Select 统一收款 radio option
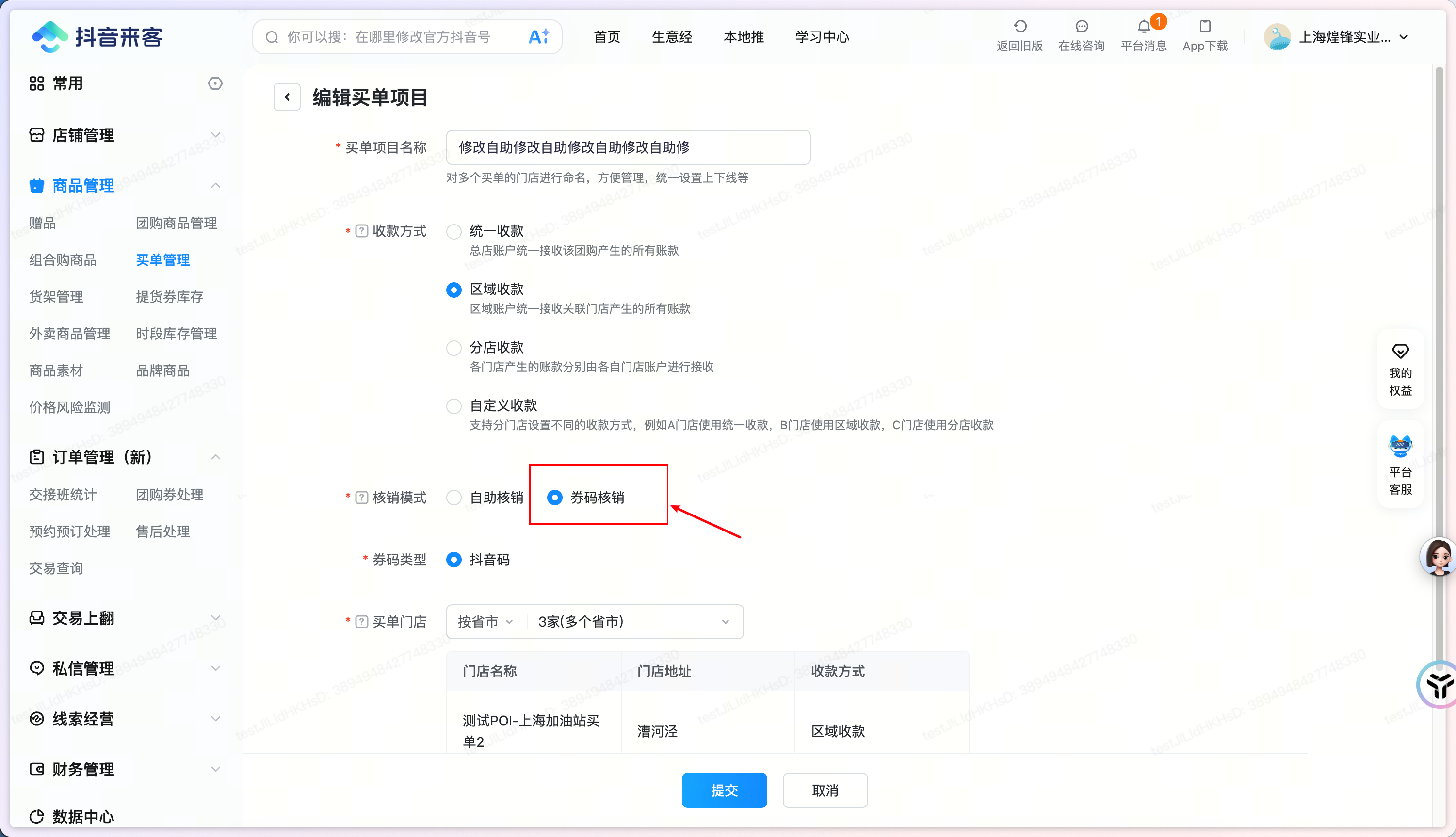The height and width of the screenshot is (837, 1456). [x=454, y=231]
